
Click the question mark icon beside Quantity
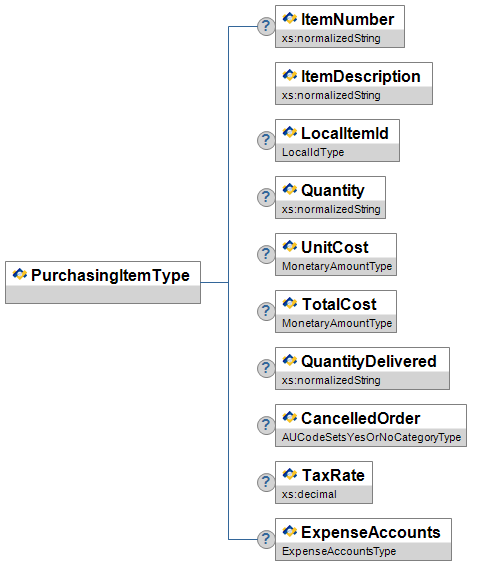[266, 197]
